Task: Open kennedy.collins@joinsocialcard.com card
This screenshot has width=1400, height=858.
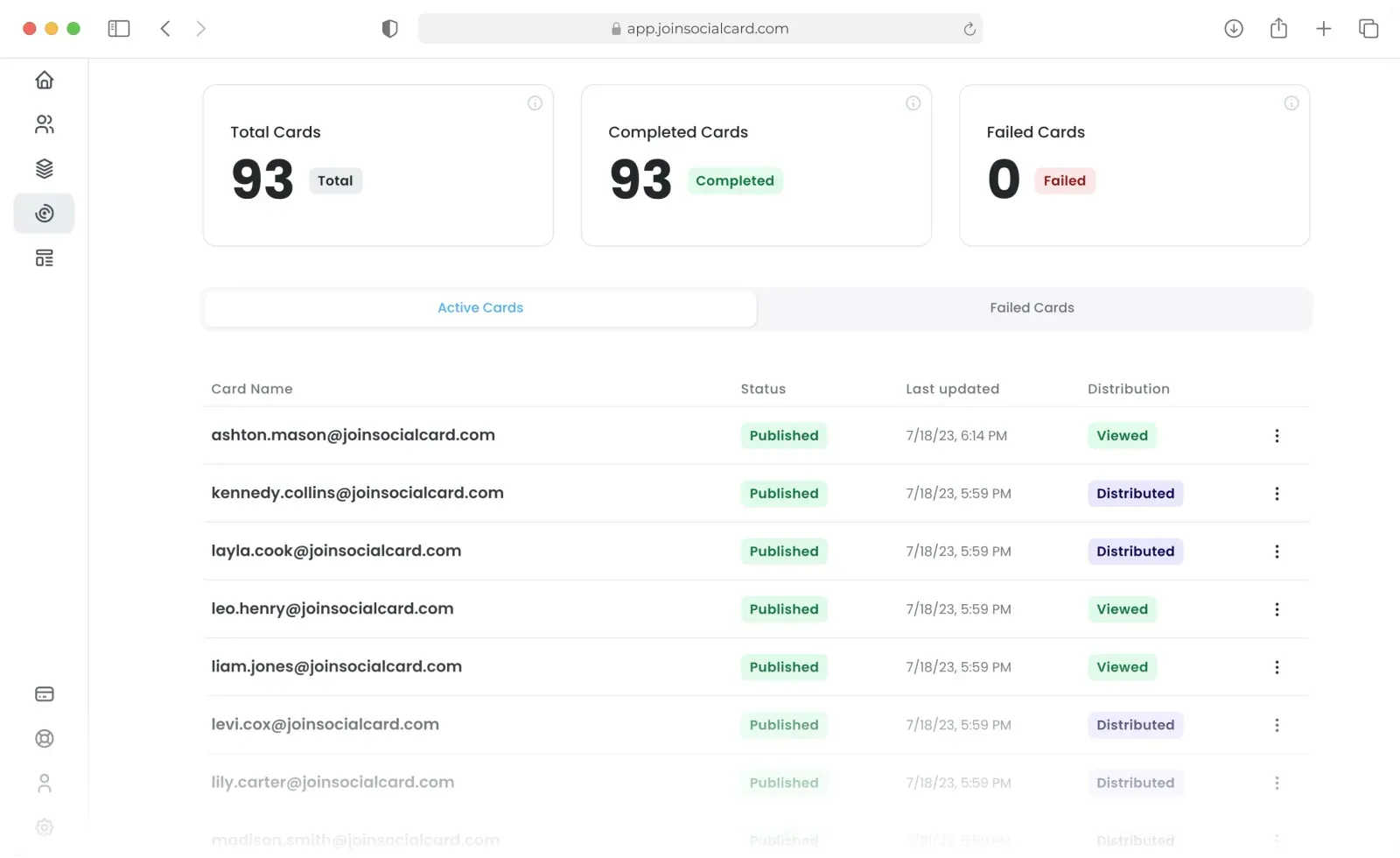Action: click(x=357, y=493)
